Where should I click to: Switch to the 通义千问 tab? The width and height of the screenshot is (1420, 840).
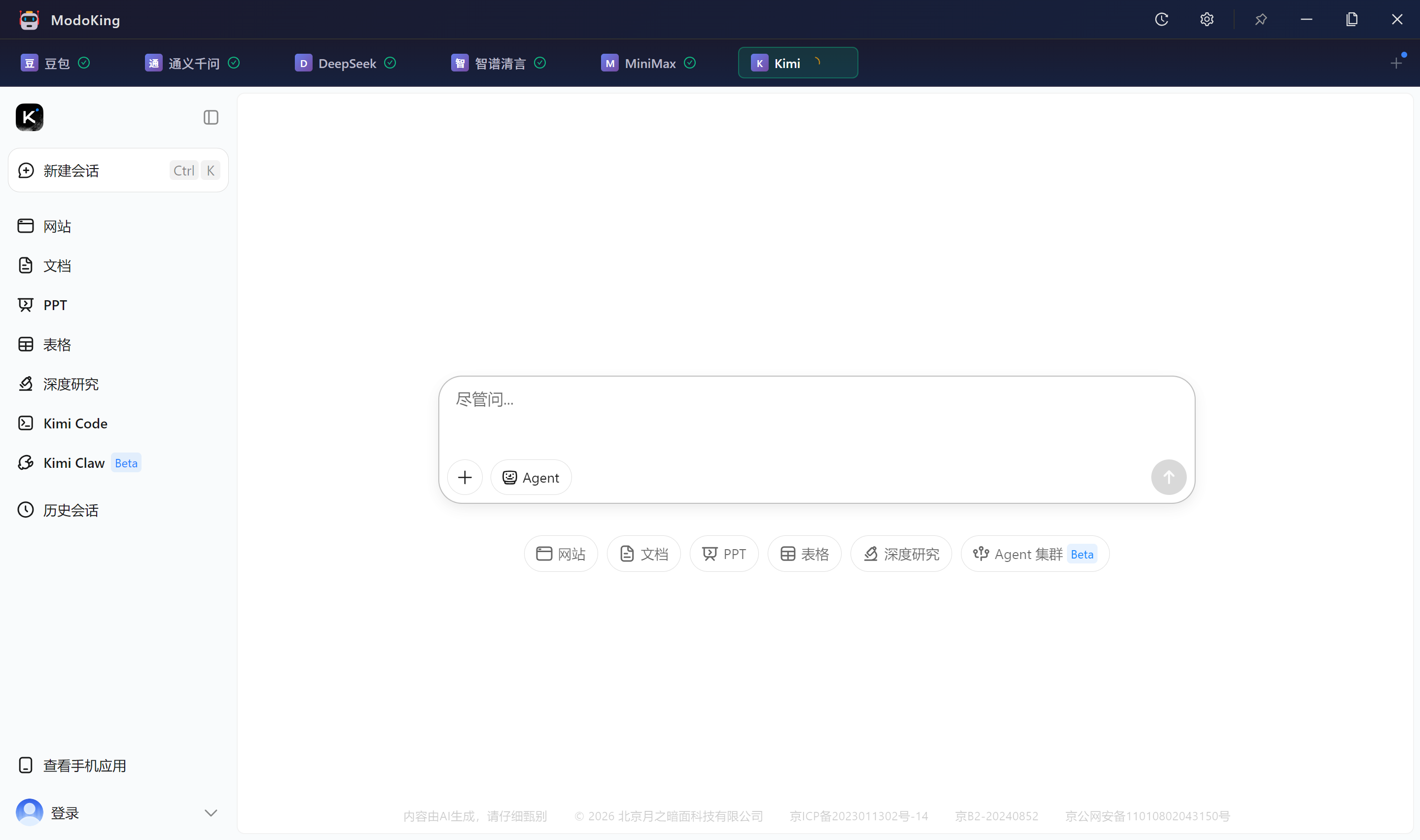192,63
